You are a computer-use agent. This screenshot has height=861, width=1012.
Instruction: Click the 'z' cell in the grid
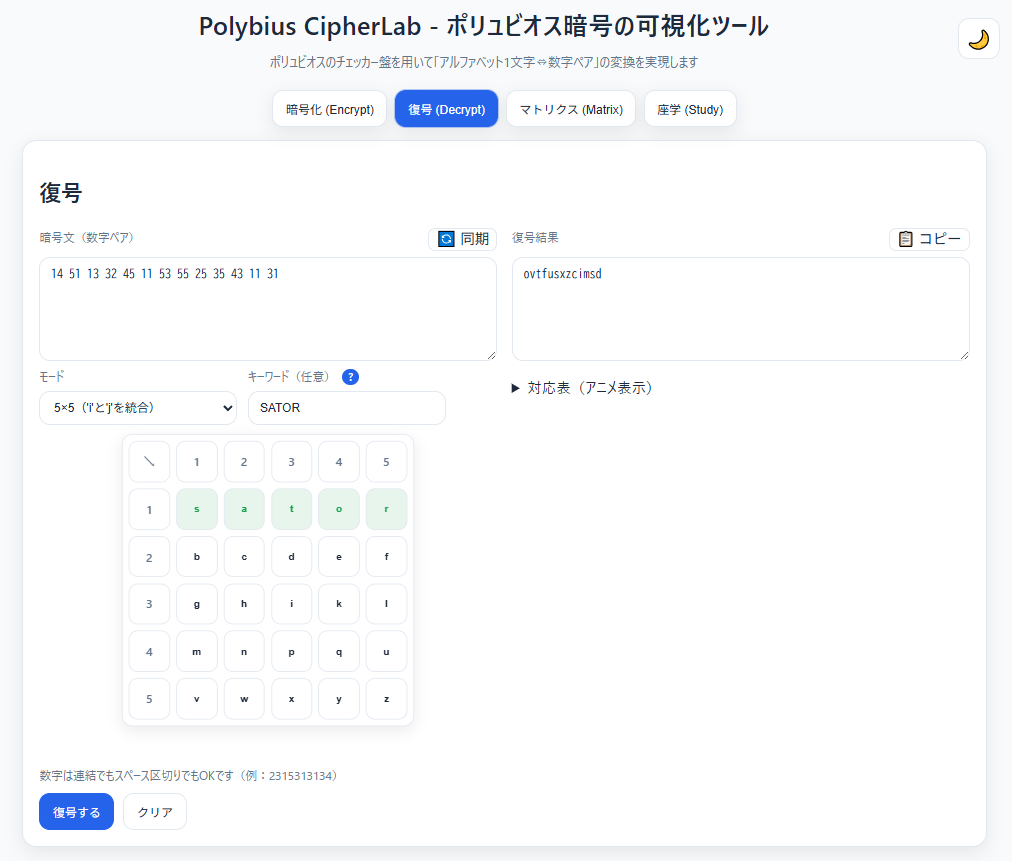pos(386,699)
